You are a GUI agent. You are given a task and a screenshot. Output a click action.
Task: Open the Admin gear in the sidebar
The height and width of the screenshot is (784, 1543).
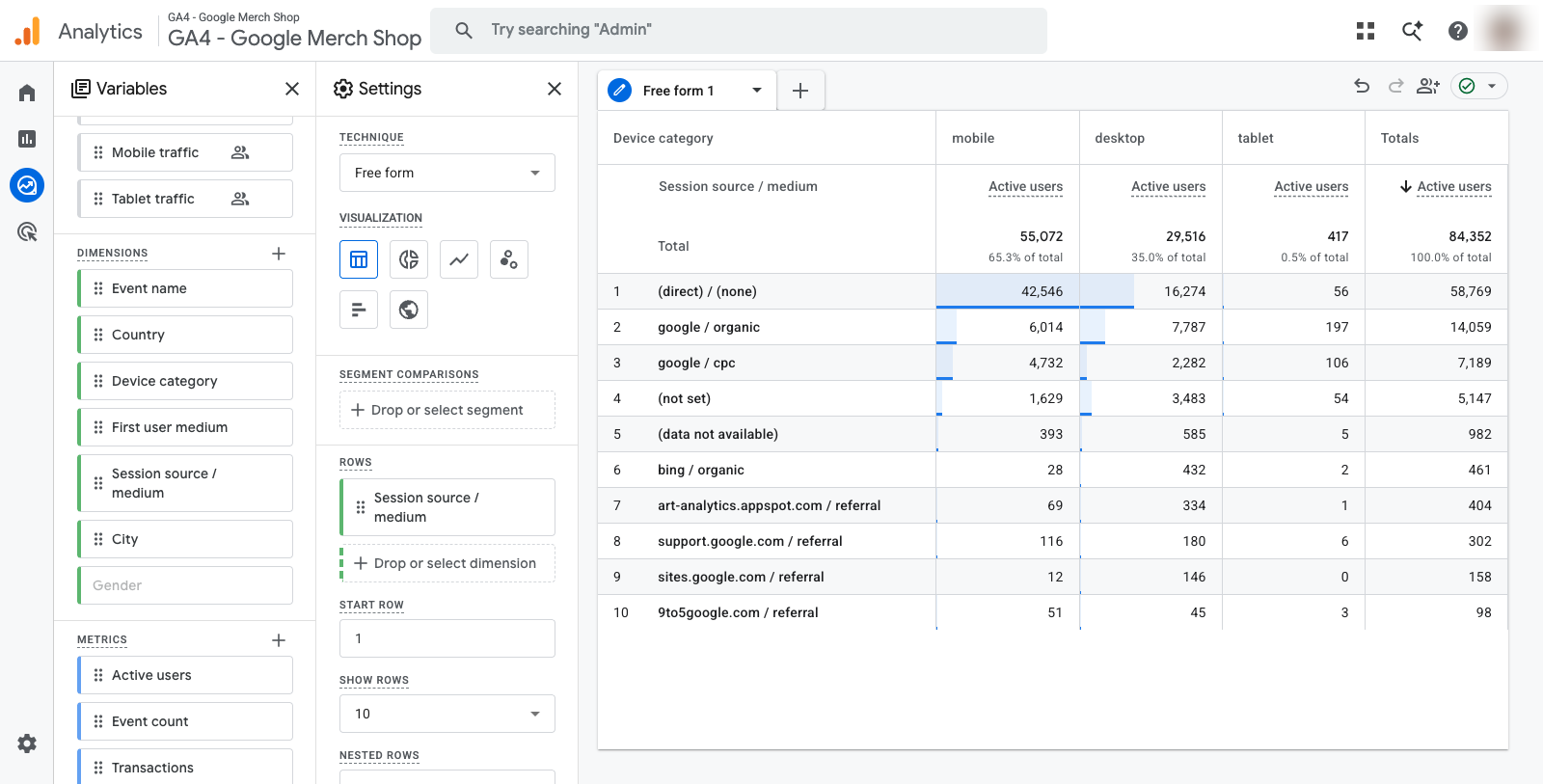27,743
